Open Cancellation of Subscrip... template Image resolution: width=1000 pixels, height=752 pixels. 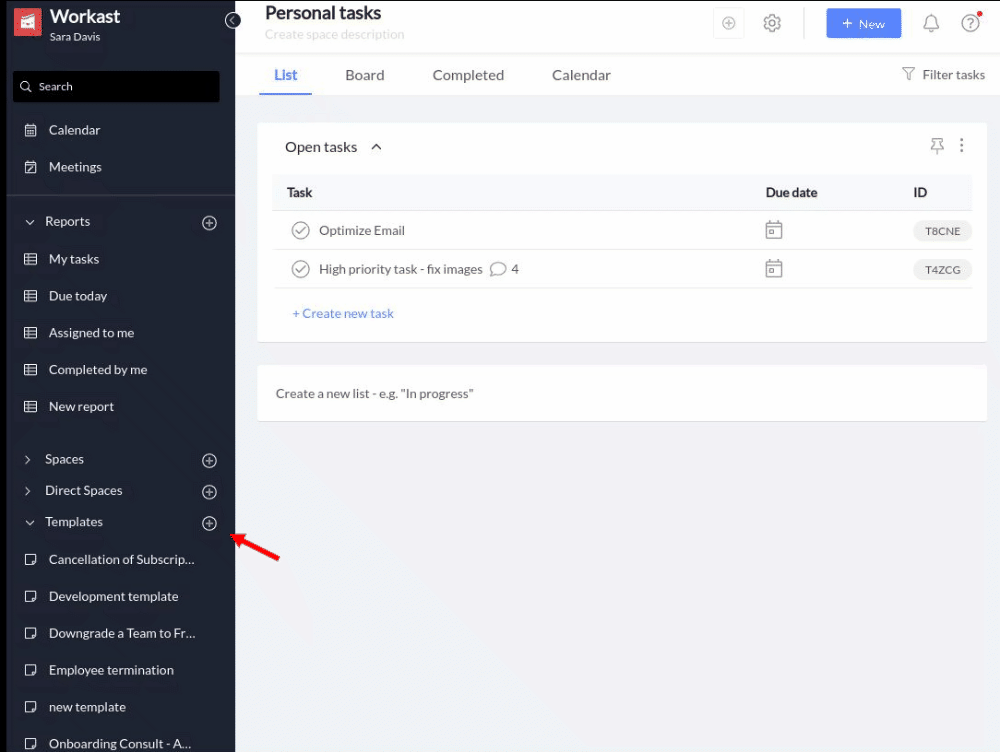coord(121,559)
